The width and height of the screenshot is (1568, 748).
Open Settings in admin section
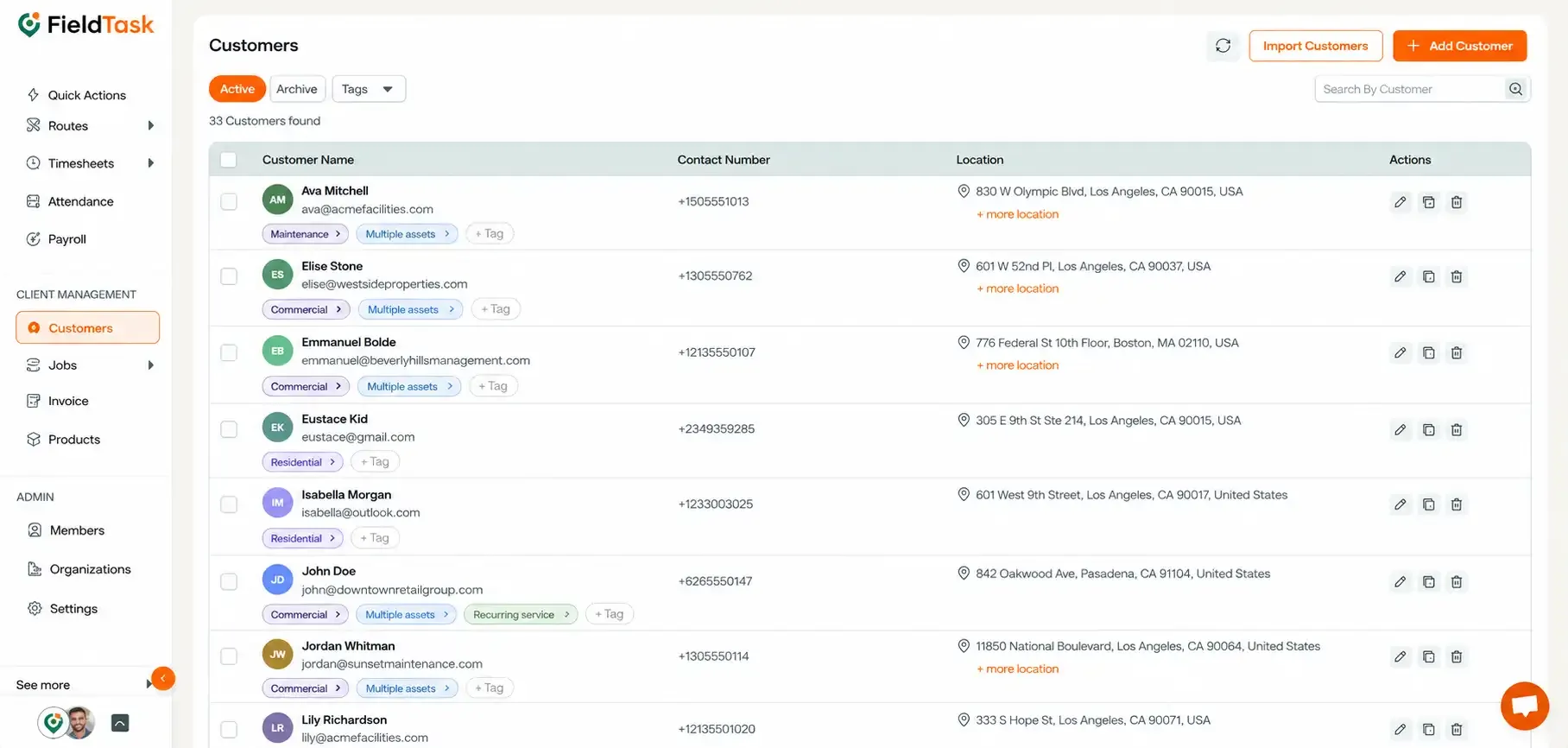(63, 608)
